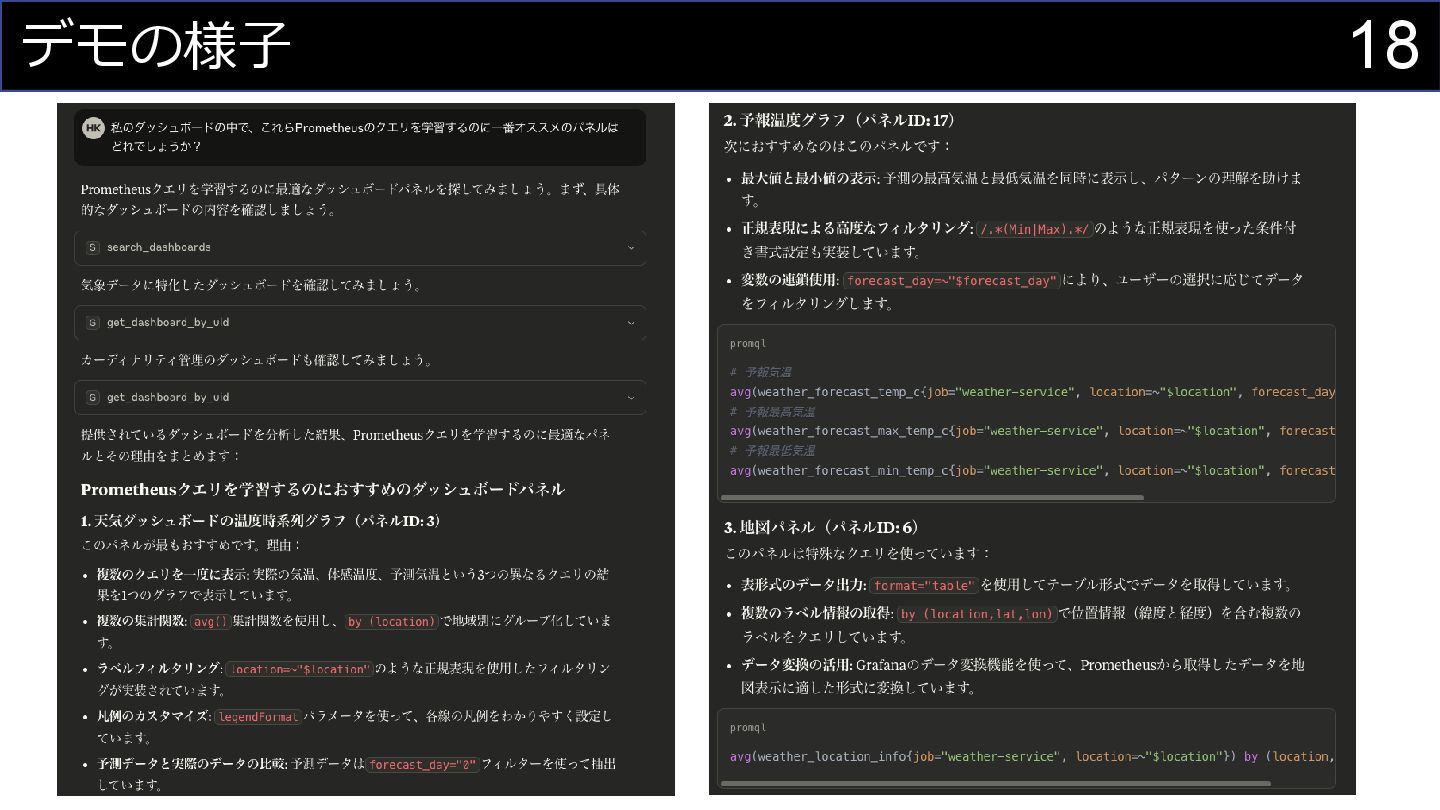This screenshot has width=1440, height=810.
Task: Click the inline code by (location)
Action: pos(392,621)
